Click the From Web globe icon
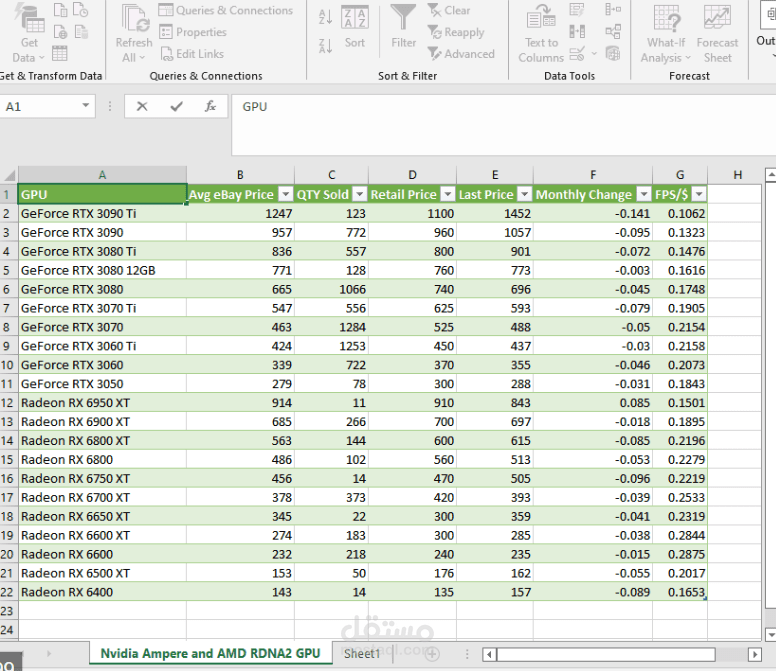The height and width of the screenshot is (671, 776). pos(60,32)
